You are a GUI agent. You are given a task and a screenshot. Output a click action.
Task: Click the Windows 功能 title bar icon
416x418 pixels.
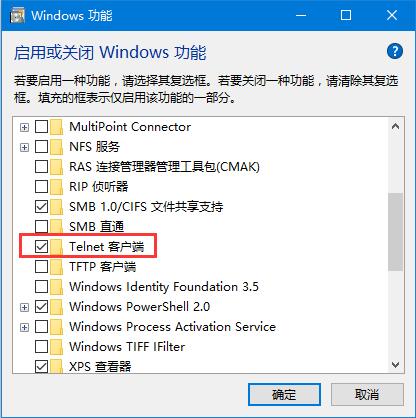pos(17,15)
